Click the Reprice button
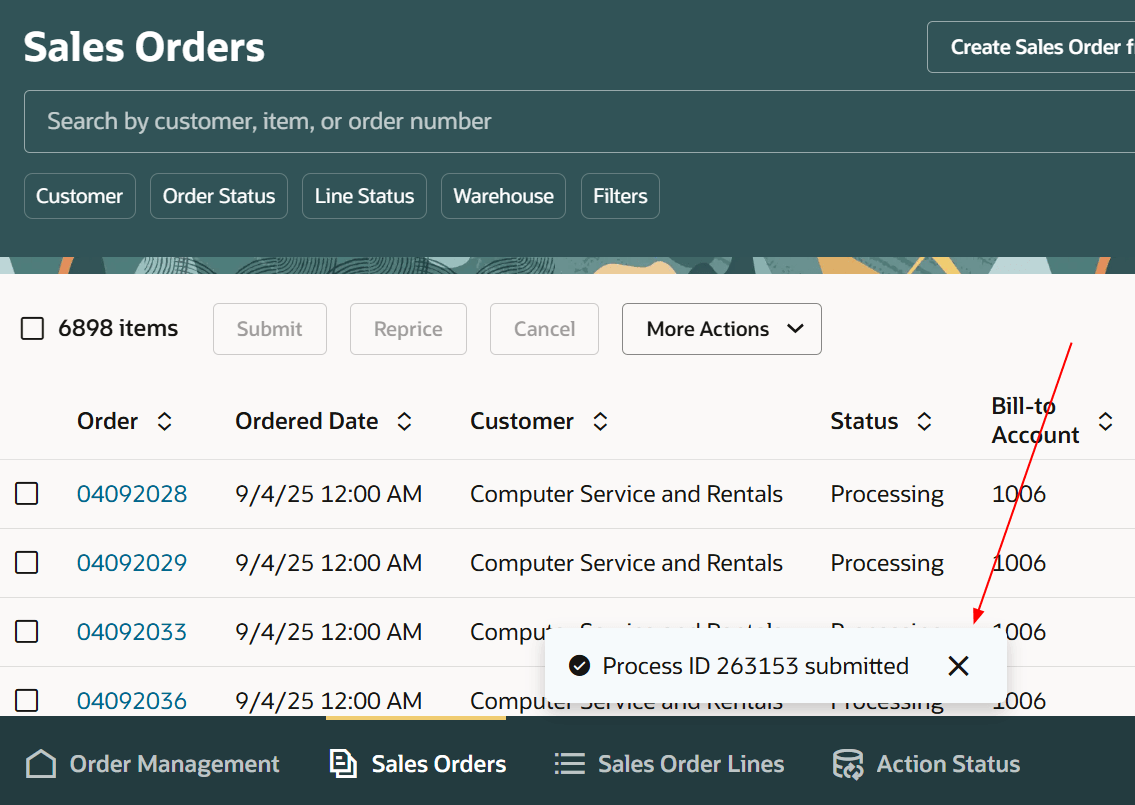1135x805 pixels. coord(408,329)
